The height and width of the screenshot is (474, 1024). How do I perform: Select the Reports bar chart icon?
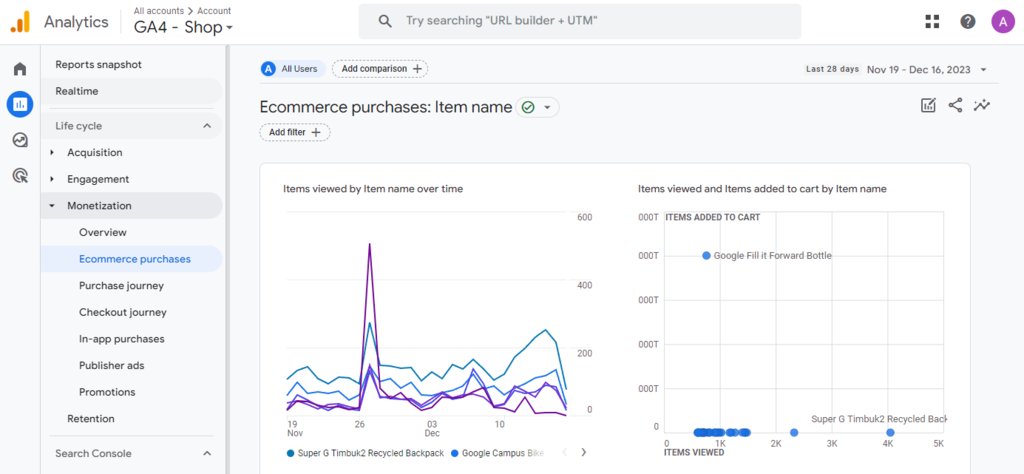19,103
